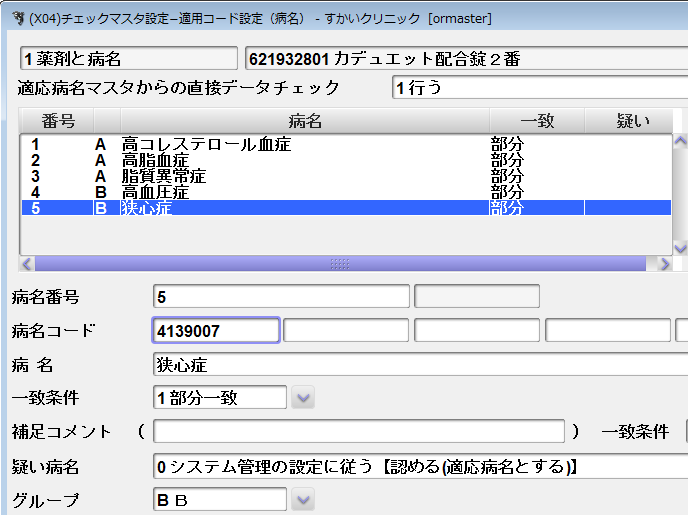The height and width of the screenshot is (515, 688).
Task: Click the 番号 column header
Action: [58, 121]
